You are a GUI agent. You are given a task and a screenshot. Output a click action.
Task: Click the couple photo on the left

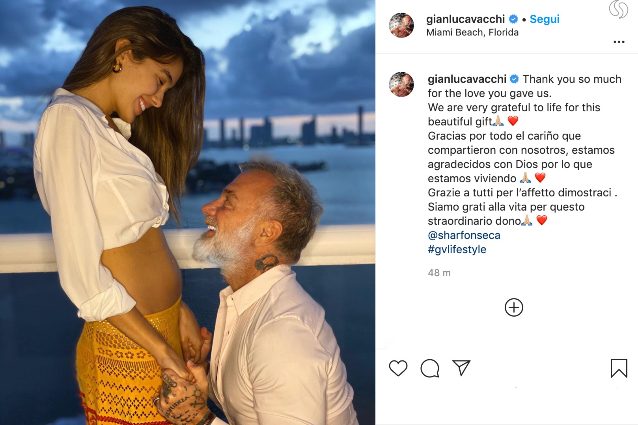pyautogui.click(x=187, y=212)
